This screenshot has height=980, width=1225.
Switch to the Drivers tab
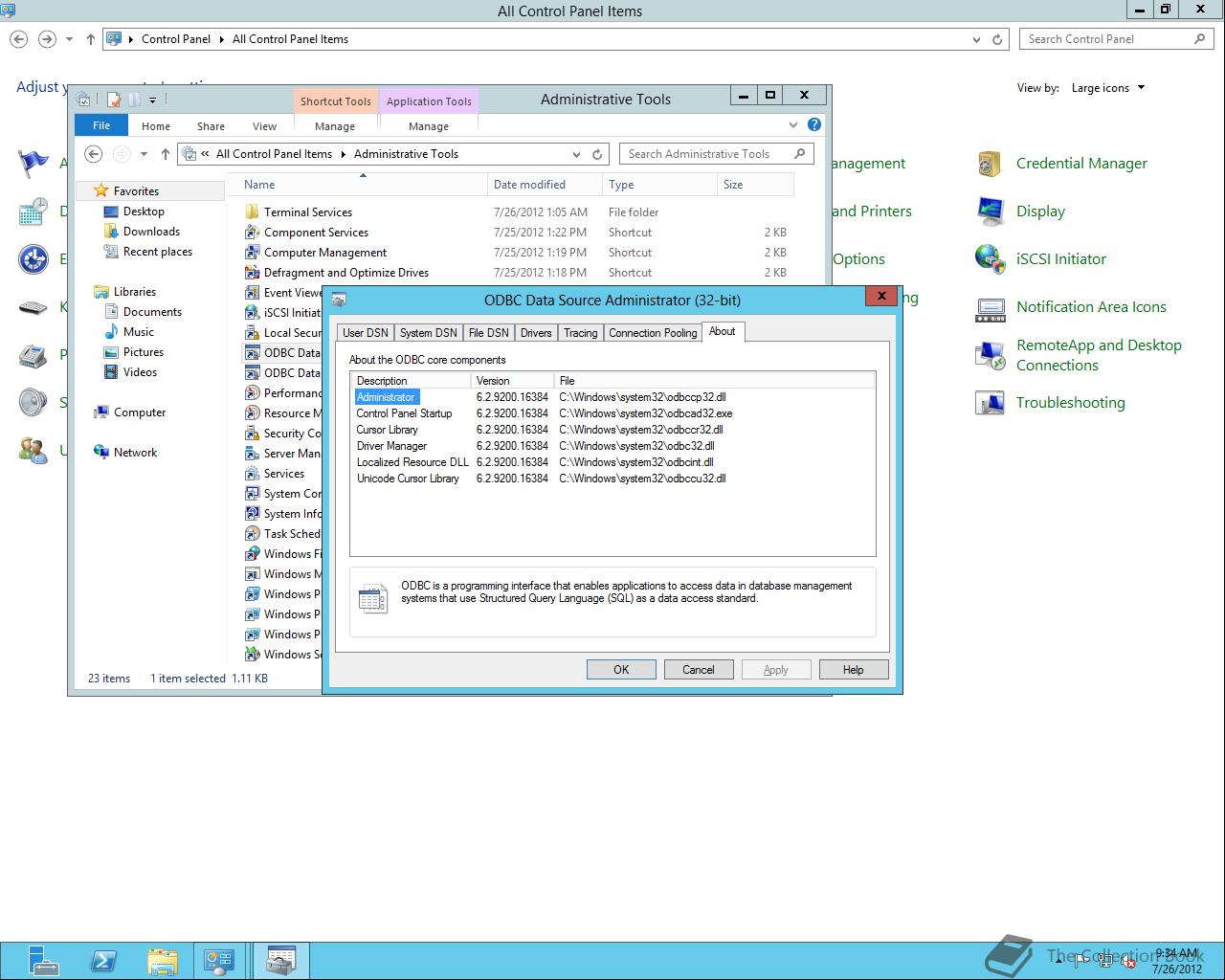(536, 333)
